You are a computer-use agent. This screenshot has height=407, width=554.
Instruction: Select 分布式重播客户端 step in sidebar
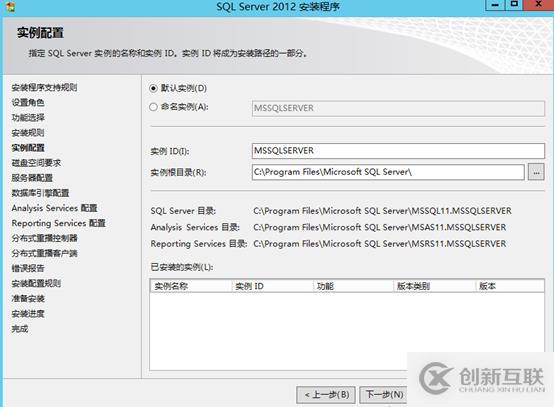(44, 253)
